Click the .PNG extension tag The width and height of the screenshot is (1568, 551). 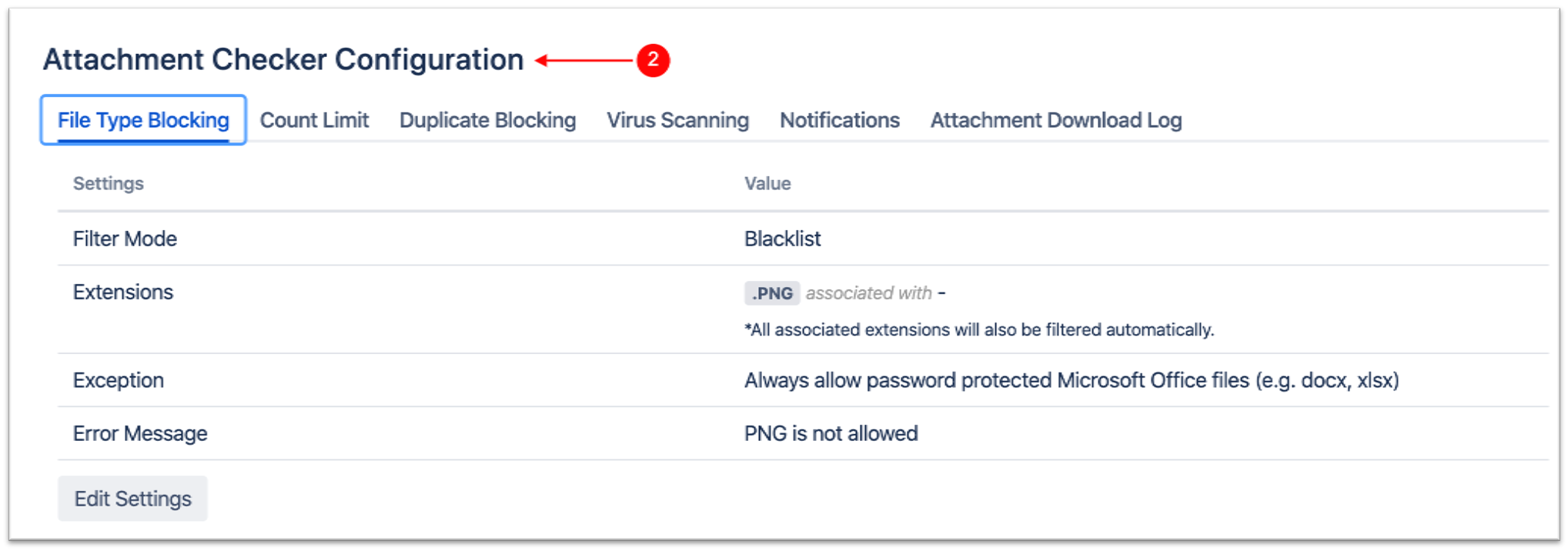click(771, 293)
